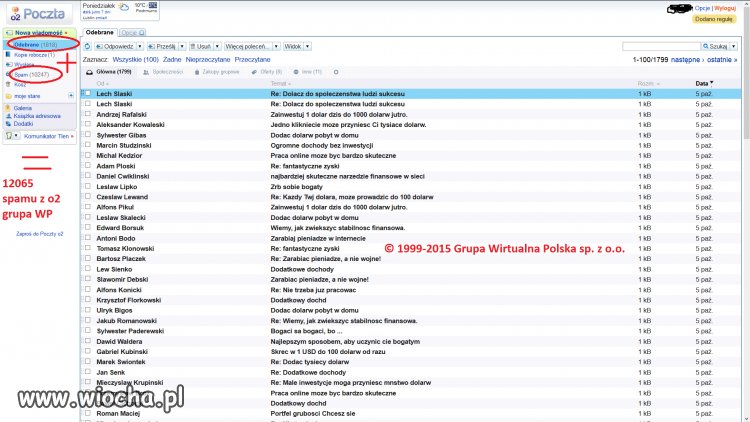Open the Szukaj search options arrow
The image size is (750, 422).
point(733,46)
